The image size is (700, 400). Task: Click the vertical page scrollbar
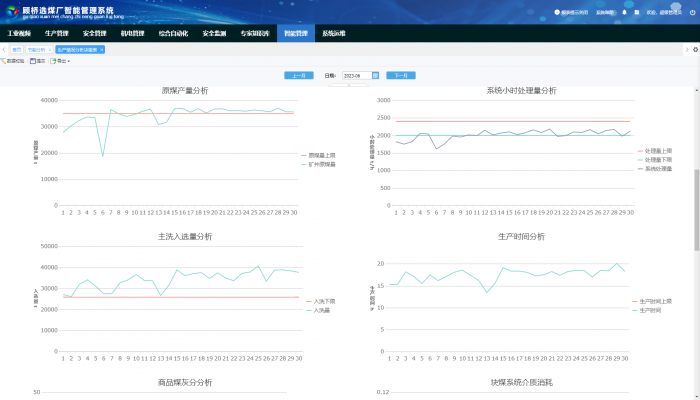696,200
